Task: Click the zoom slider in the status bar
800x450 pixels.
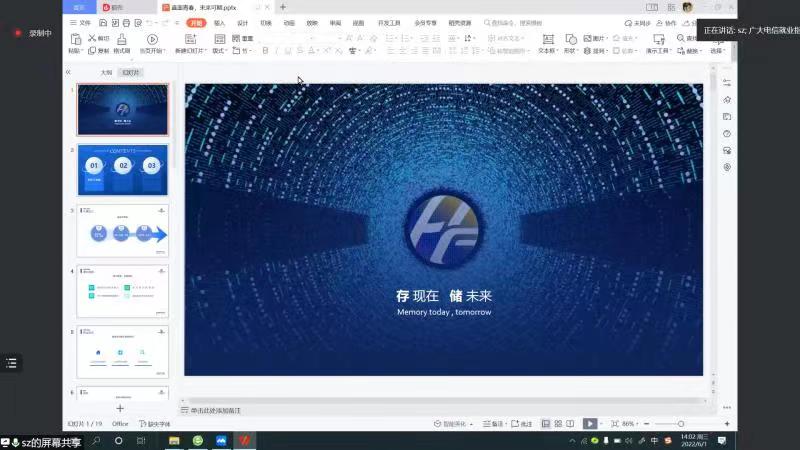Action: [x=681, y=424]
